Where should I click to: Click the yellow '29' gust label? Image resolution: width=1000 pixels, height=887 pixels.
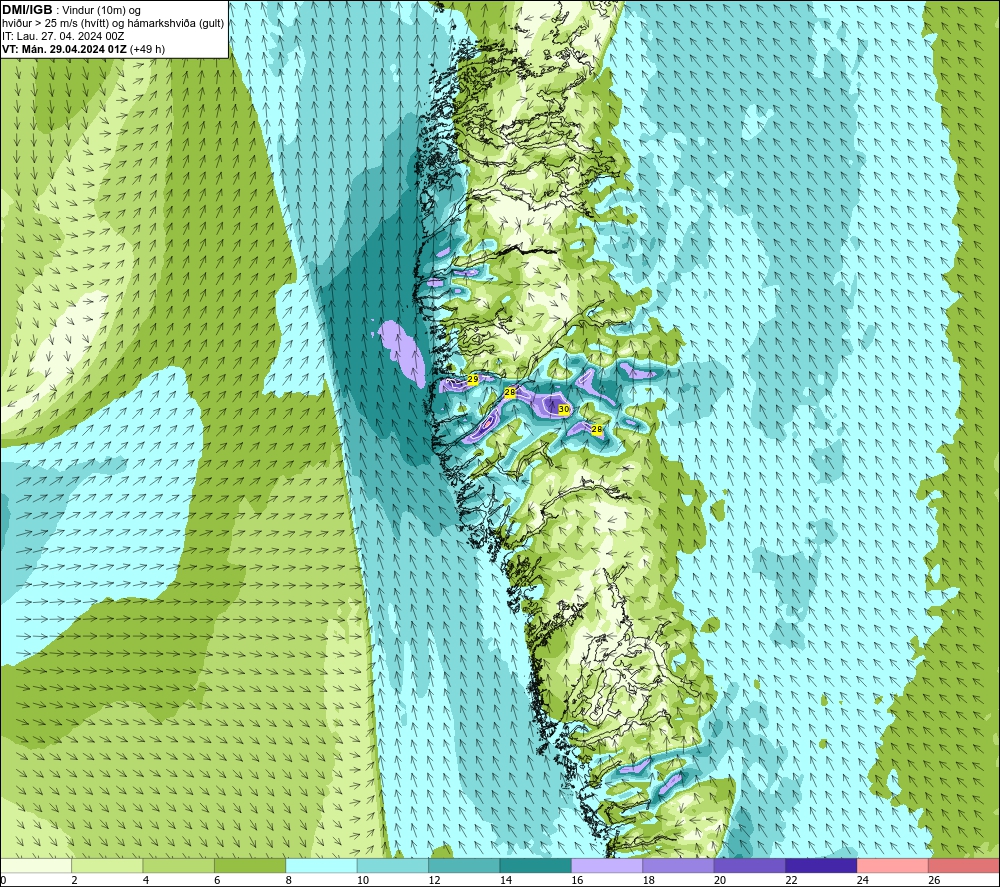pyautogui.click(x=473, y=379)
